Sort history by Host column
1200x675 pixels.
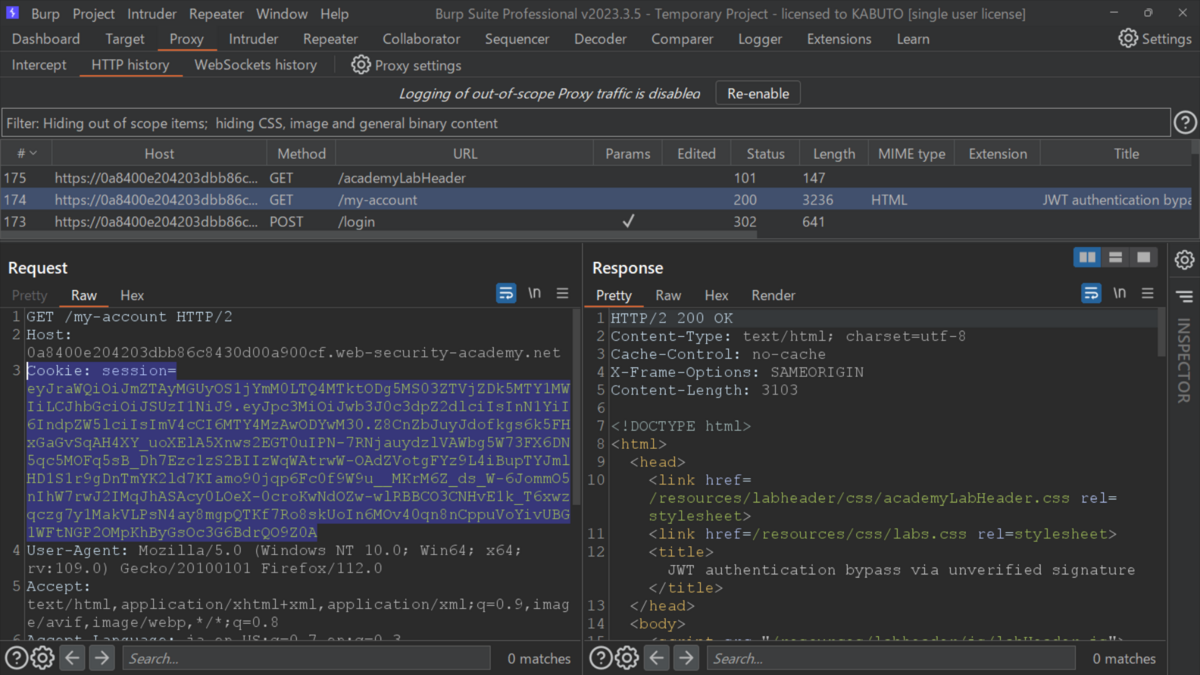159,153
